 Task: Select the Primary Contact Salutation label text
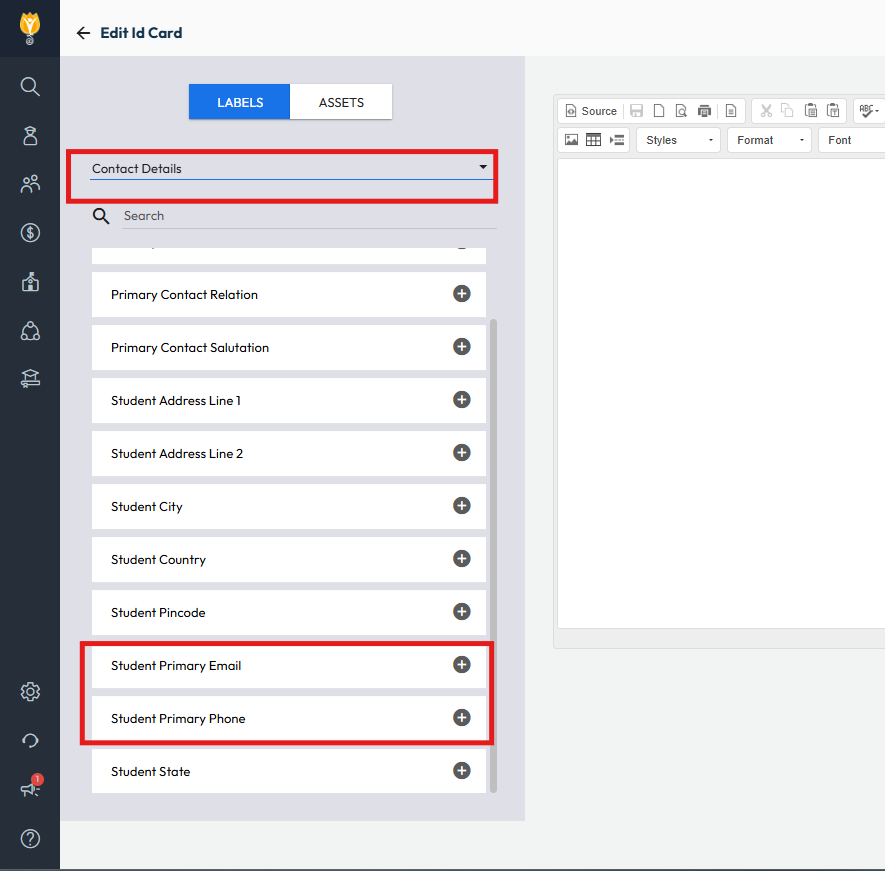pos(190,348)
